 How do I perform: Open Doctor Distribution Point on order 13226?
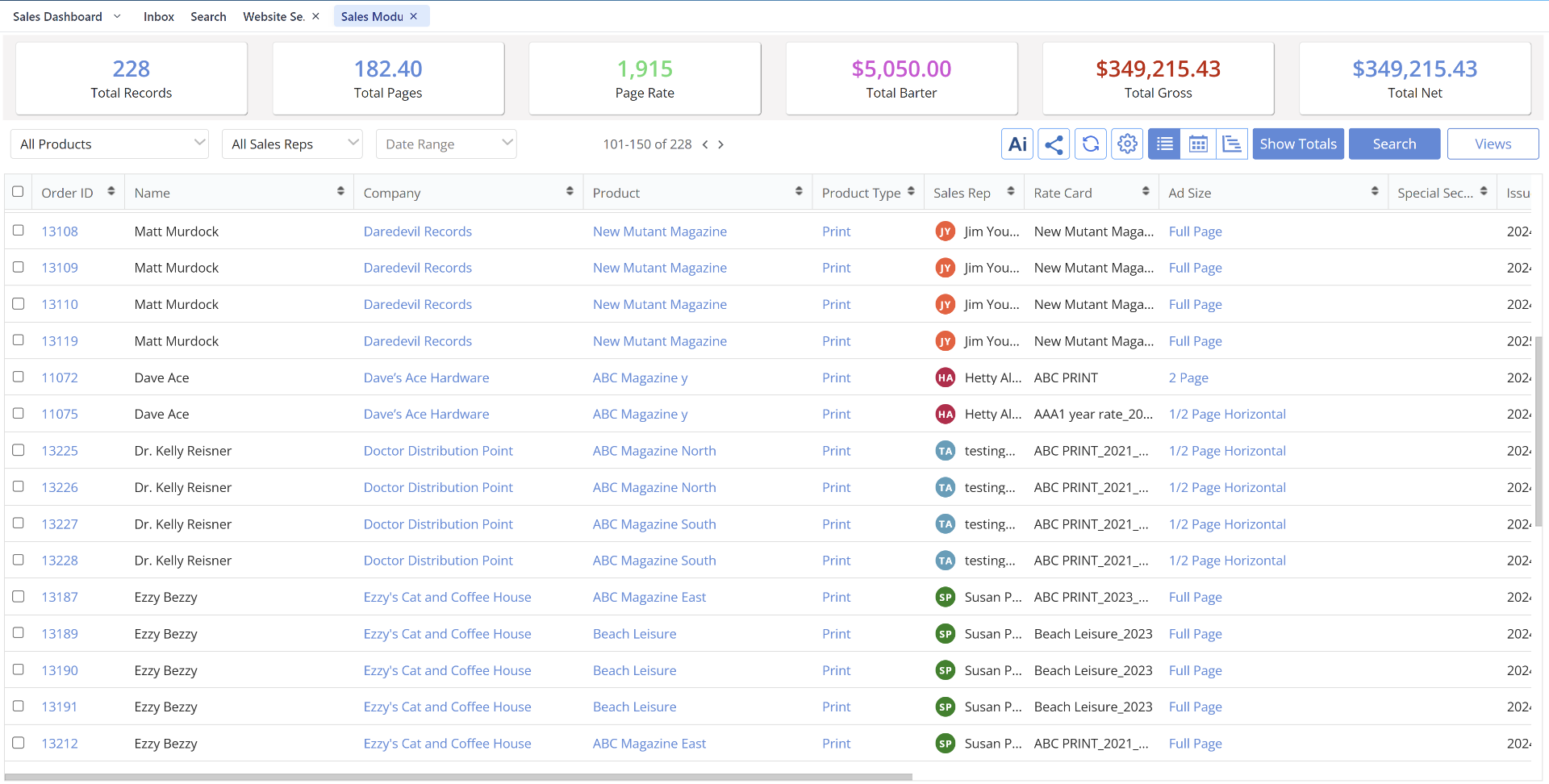(x=438, y=487)
